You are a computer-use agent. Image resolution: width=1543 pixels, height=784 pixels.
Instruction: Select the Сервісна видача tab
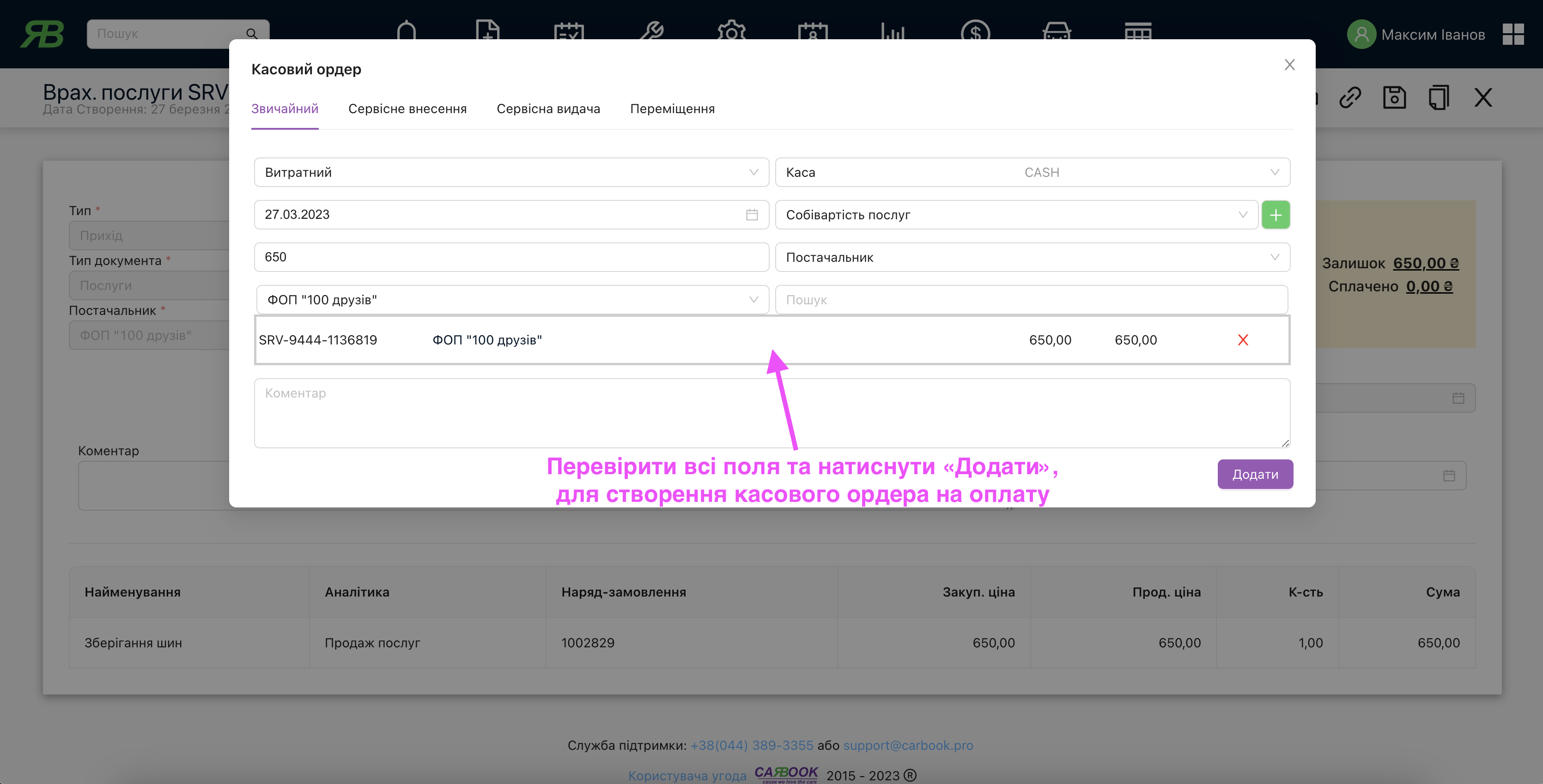pyautogui.click(x=548, y=109)
